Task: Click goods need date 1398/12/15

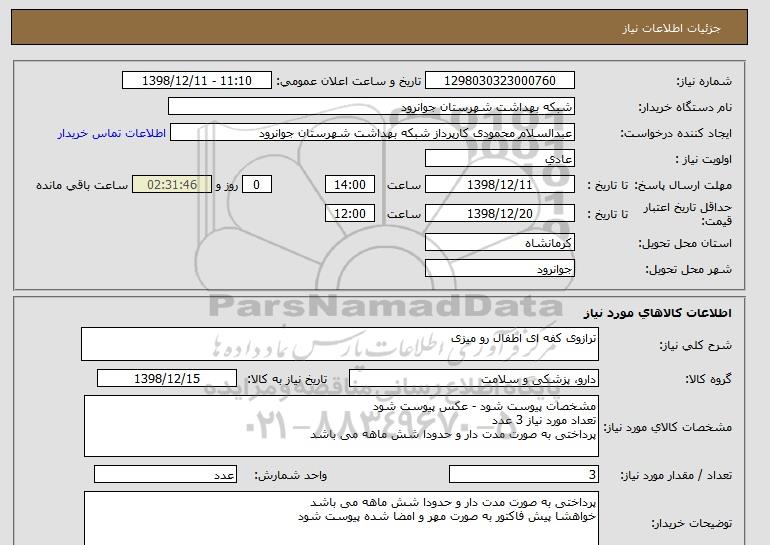Action: coord(167,379)
